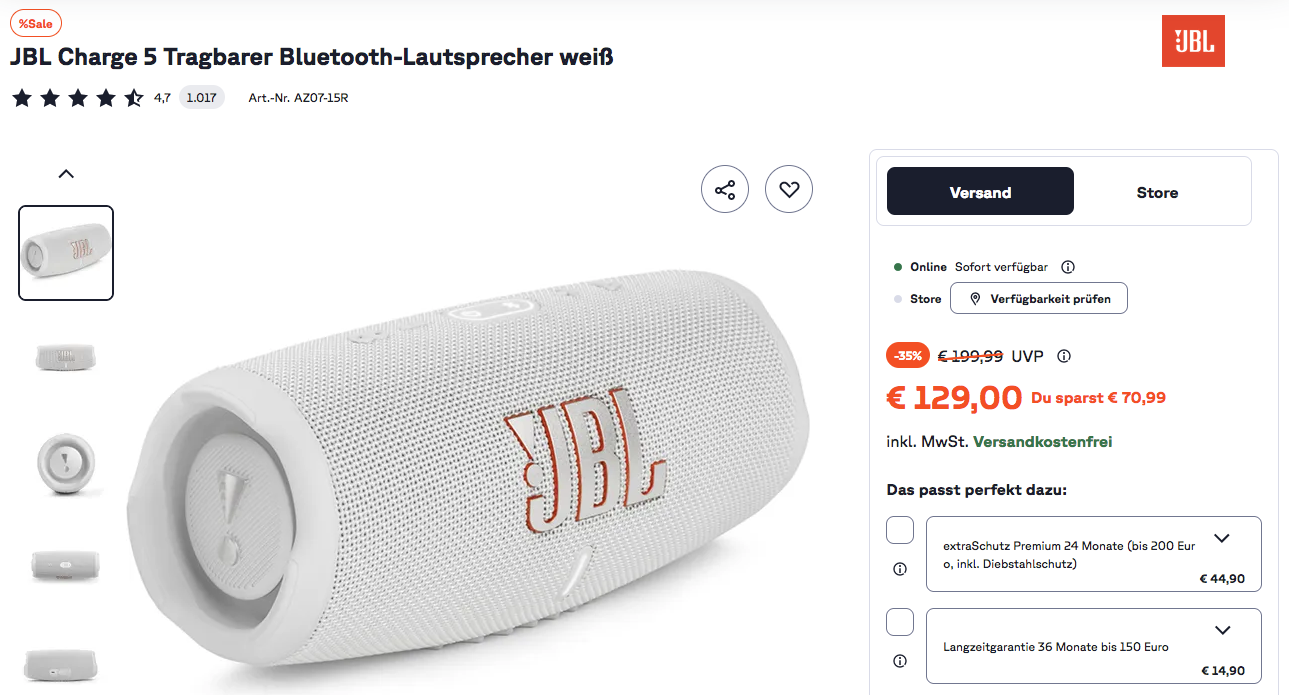
Task: Expand extraSchutz Premium details chevron
Action: point(1221,538)
